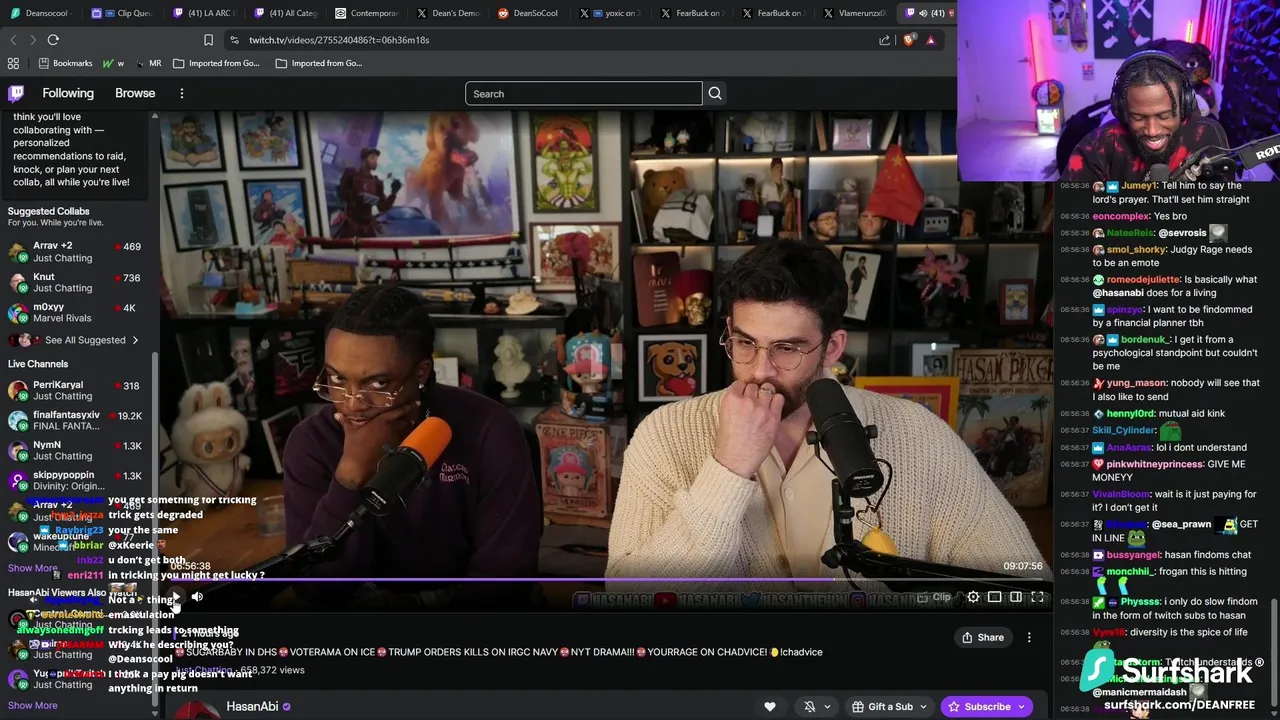Click Knut channel avatar

click(x=17, y=282)
